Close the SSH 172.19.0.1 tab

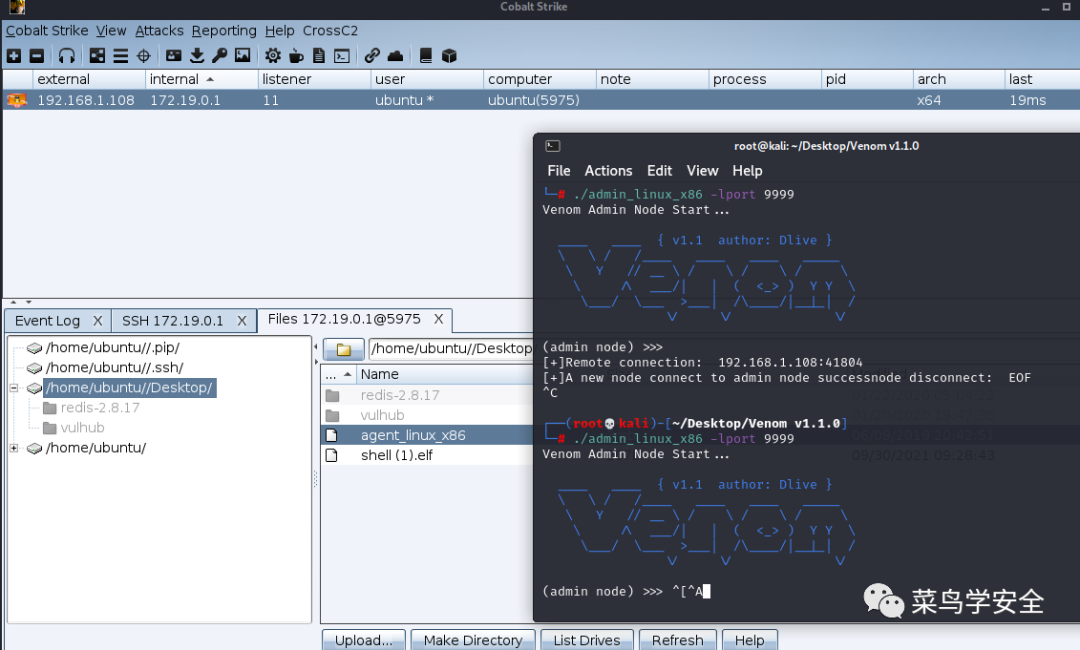pos(241,321)
